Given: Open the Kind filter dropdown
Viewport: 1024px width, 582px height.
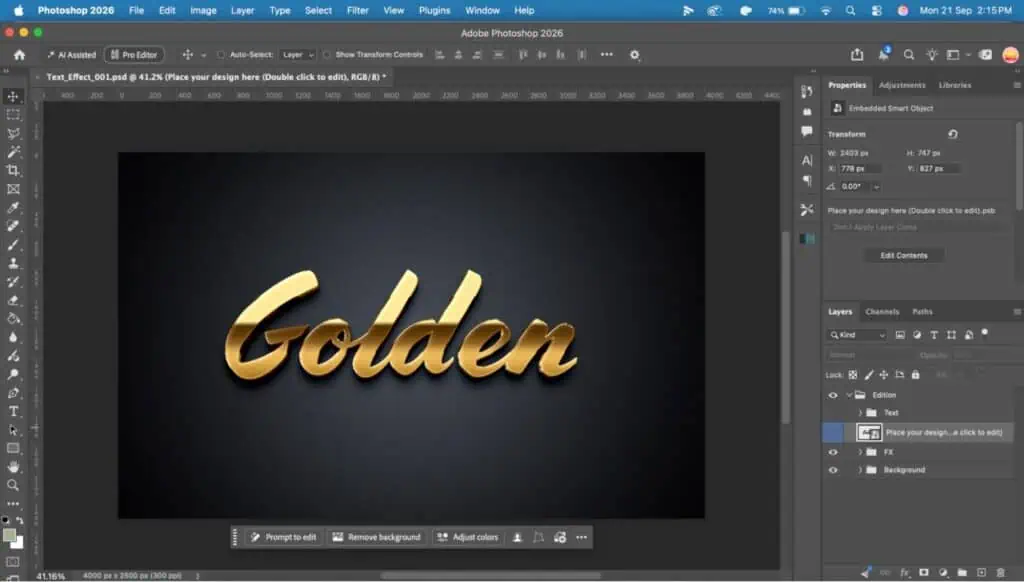Looking at the screenshot, I should 857,335.
